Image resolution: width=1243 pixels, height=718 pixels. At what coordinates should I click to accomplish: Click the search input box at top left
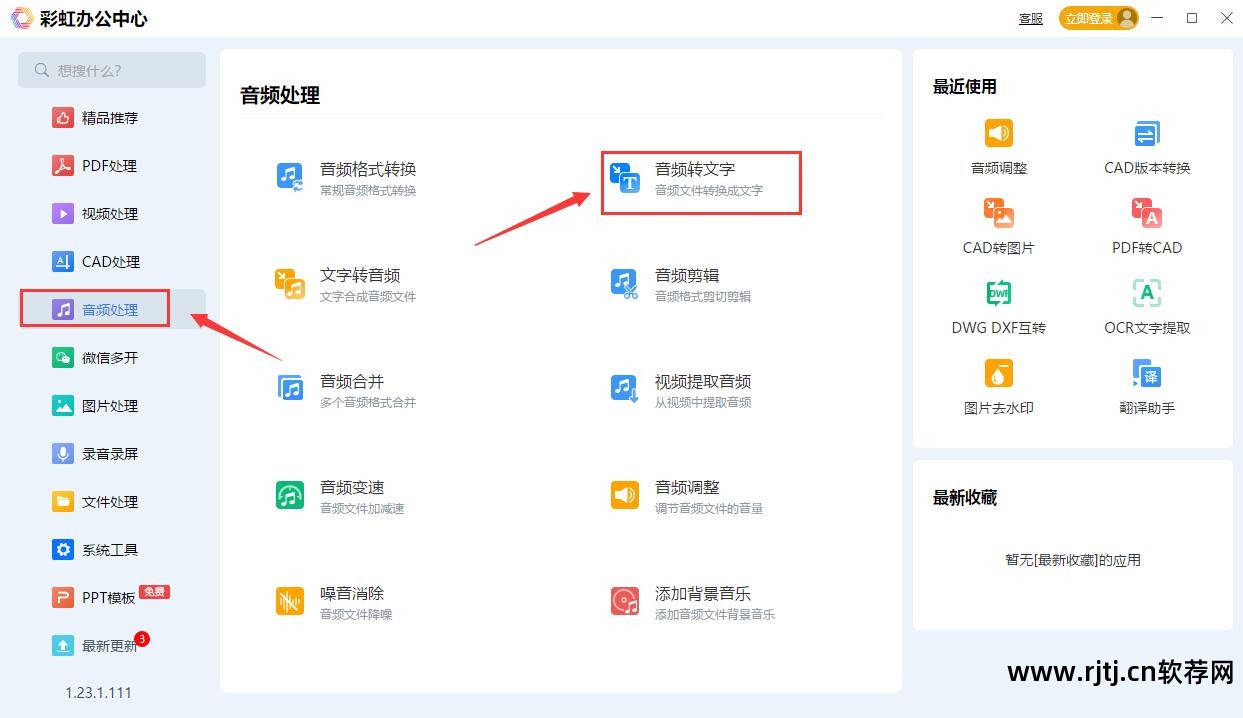coord(111,70)
